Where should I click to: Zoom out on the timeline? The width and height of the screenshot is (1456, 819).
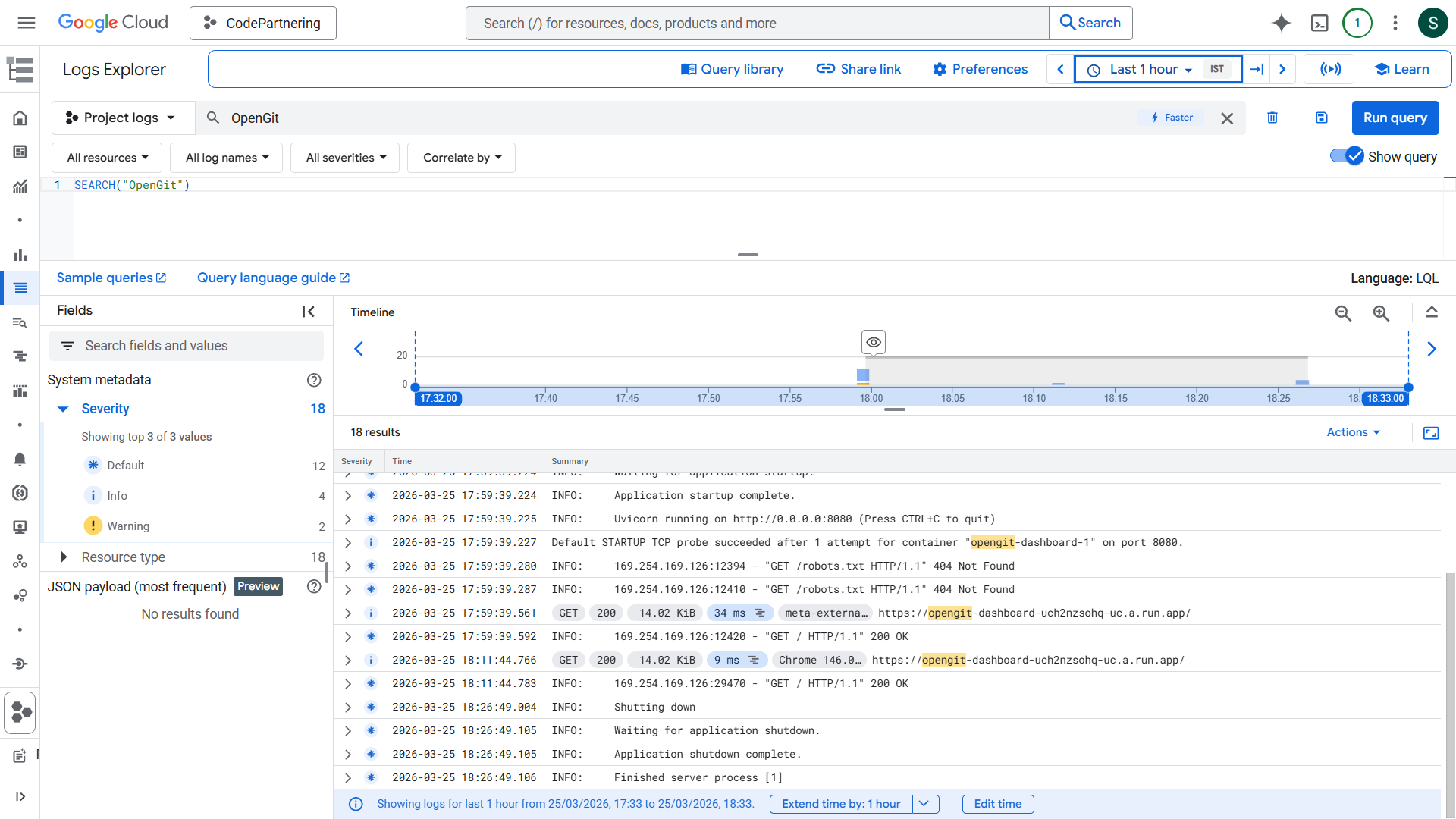(x=1343, y=313)
